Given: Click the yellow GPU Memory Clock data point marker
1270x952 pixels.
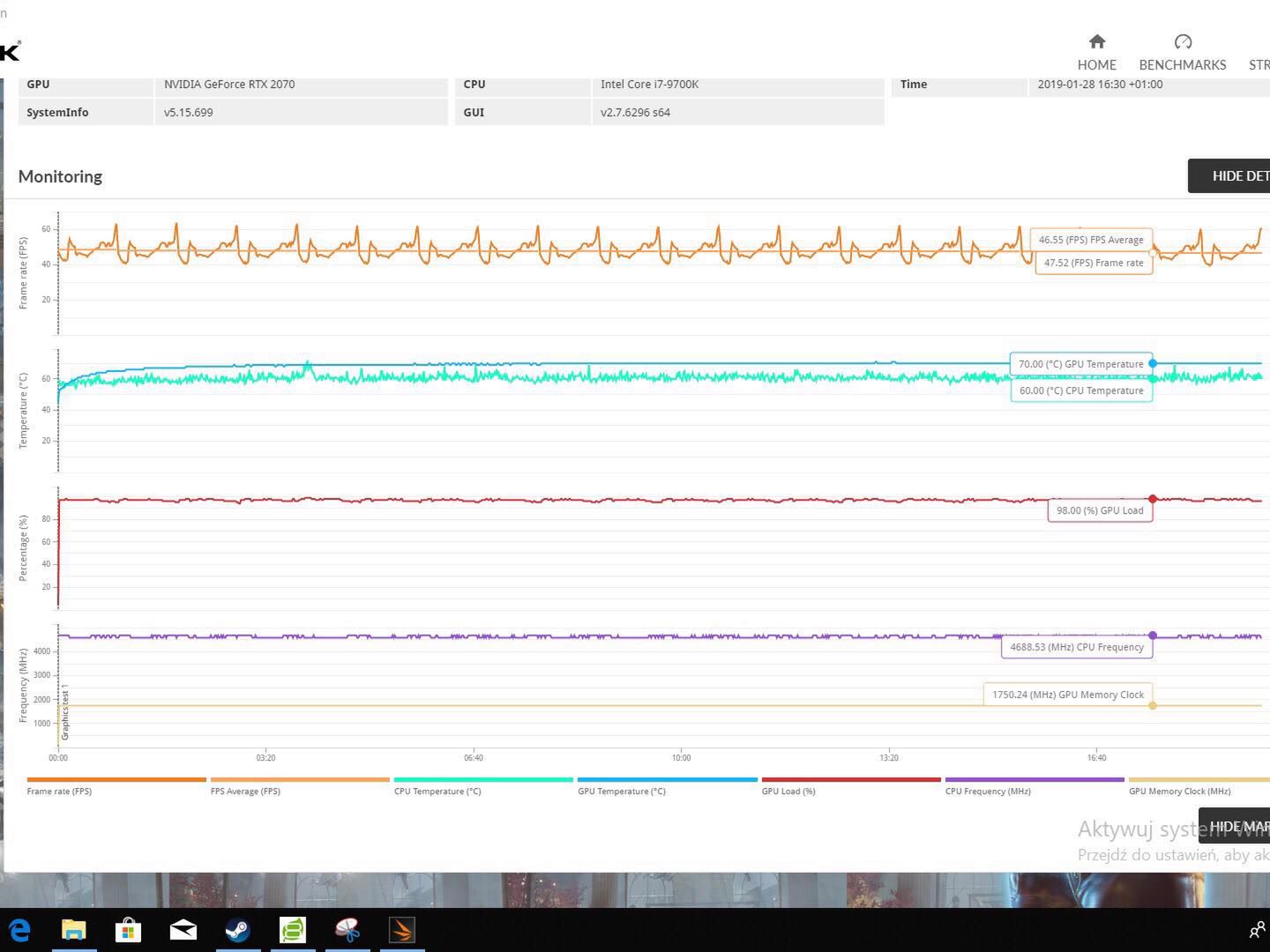Looking at the screenshot, I should click(x=1153, y=705).
